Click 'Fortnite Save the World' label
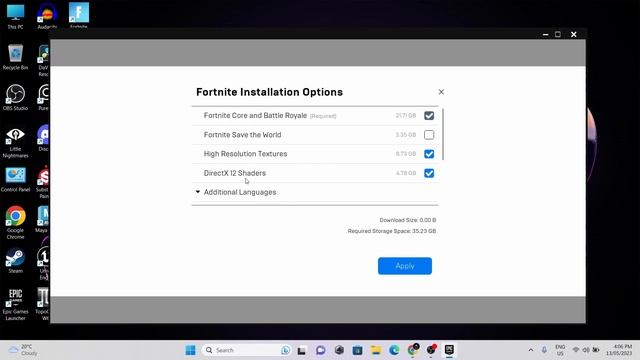640x360 pixels. [x=242, y=135]
